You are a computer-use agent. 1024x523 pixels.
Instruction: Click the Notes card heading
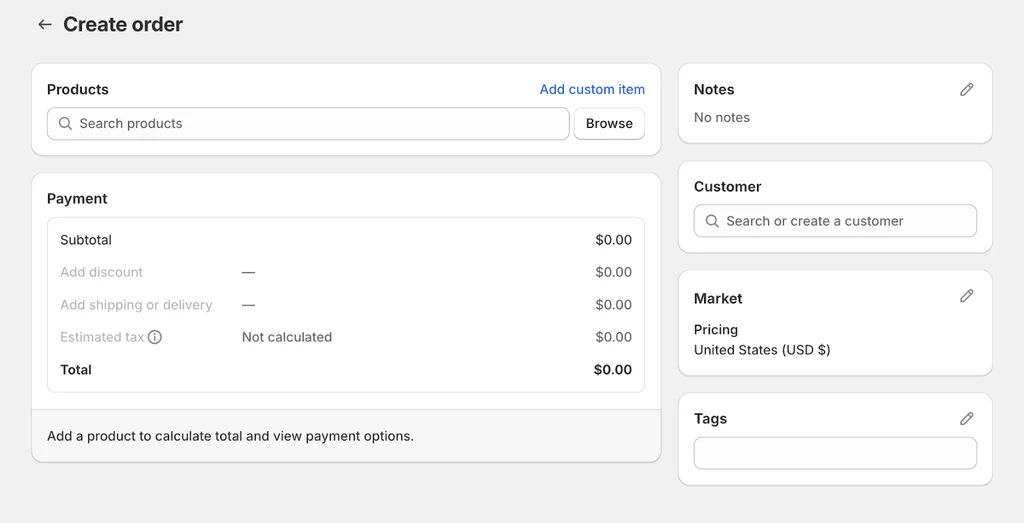coord(714,89)
